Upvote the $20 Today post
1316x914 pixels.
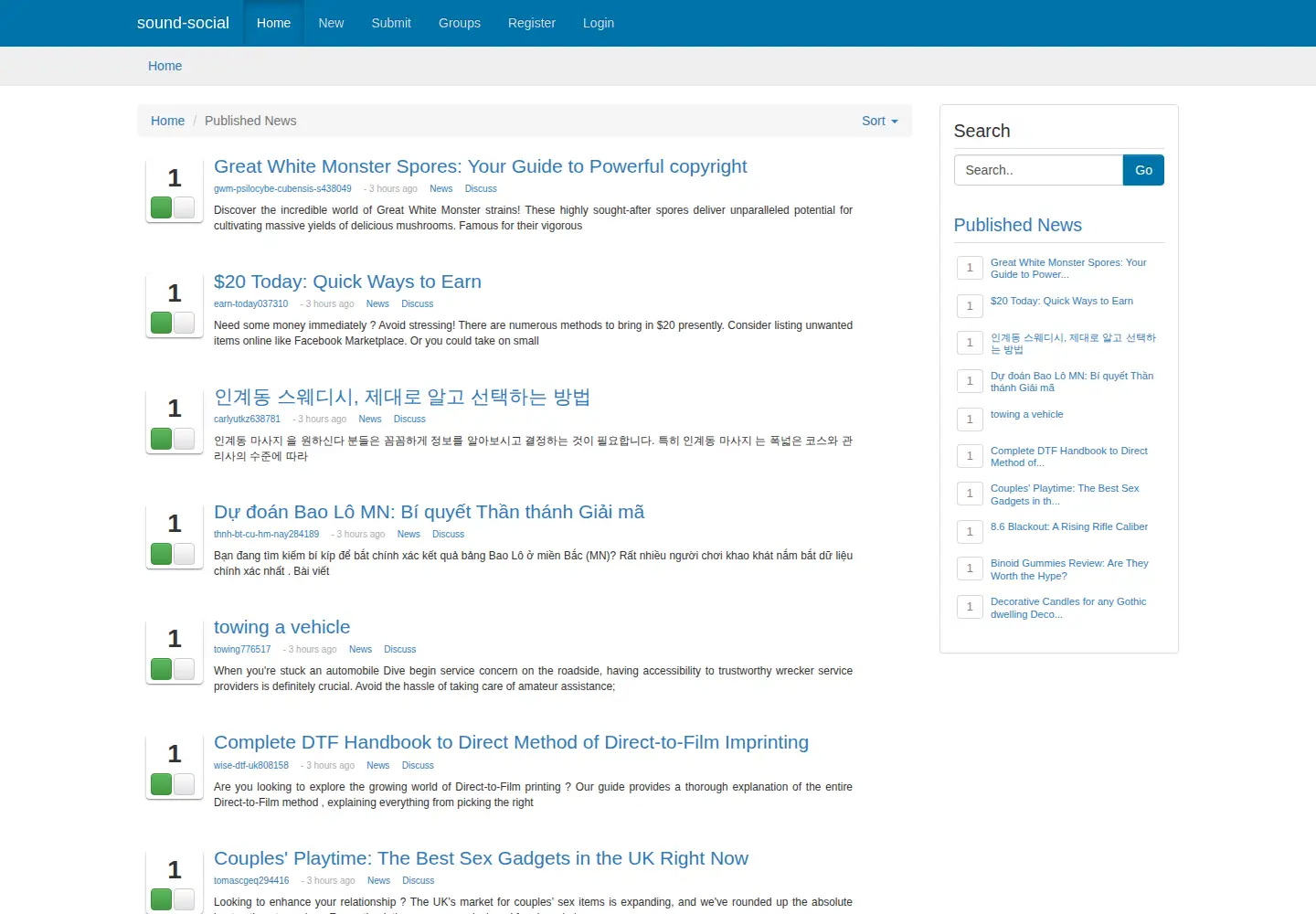tap(162, 323)
